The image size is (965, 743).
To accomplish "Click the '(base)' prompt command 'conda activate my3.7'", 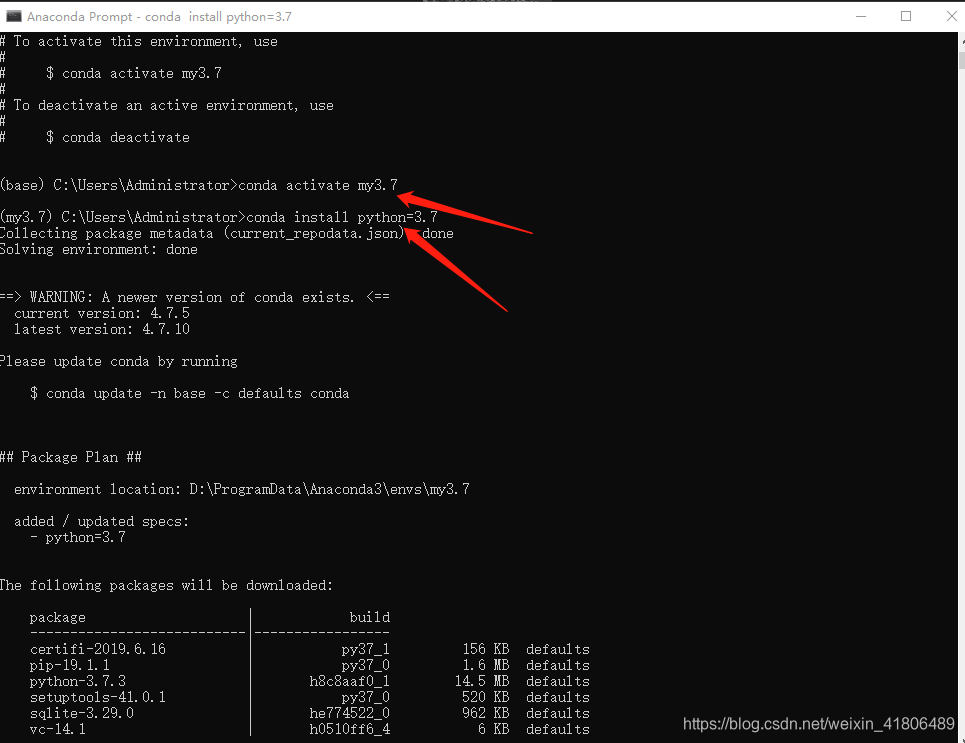I will point(318,185).
